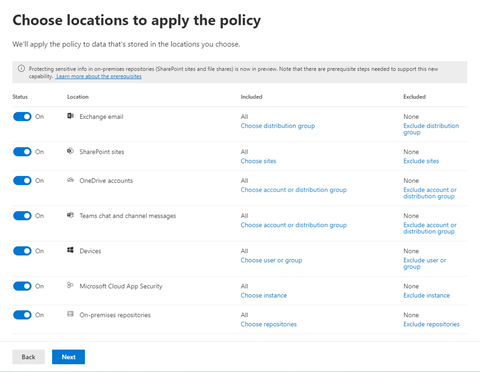480x372 pixels.
Task: Turn off On-premises repositories toggle
Action: pos(22,315)
